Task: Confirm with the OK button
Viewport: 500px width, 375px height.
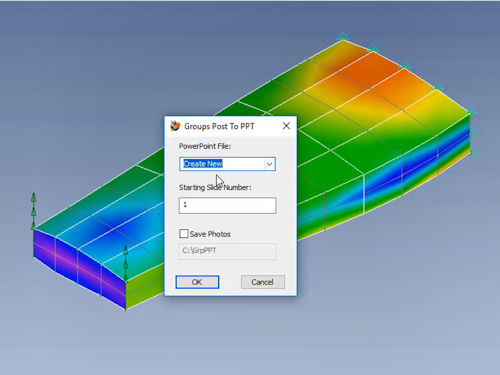Action: (197, 282)
